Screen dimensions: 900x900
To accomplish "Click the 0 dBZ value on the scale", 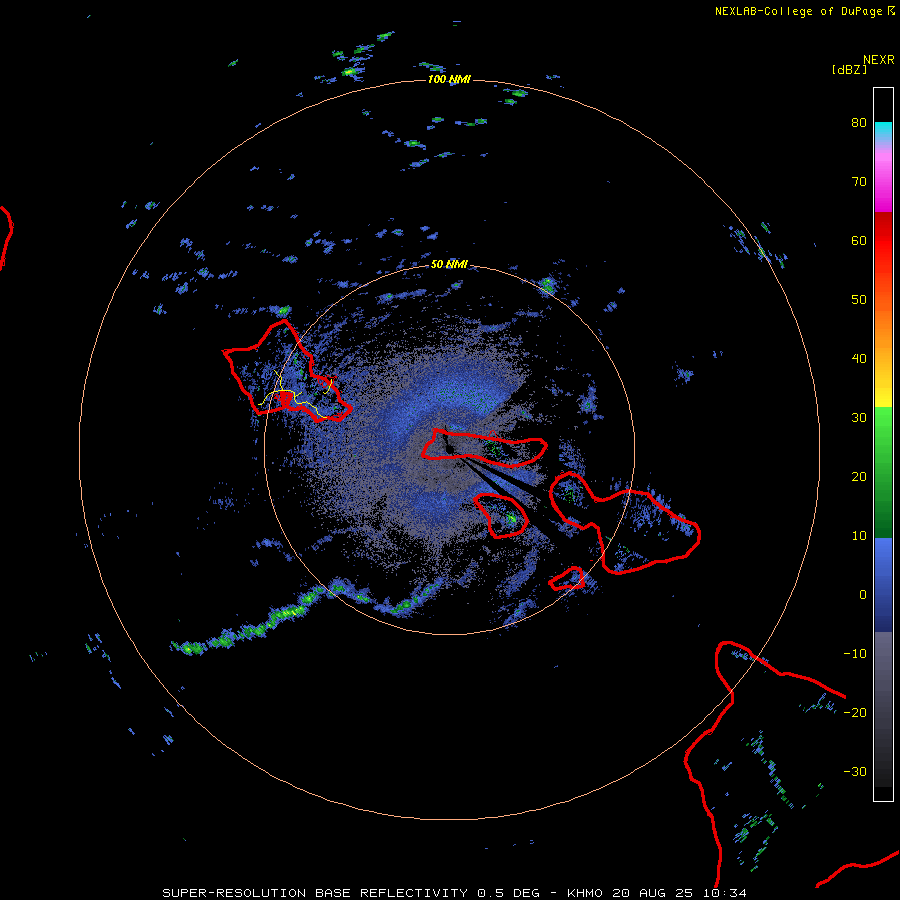I will (863, 595).
